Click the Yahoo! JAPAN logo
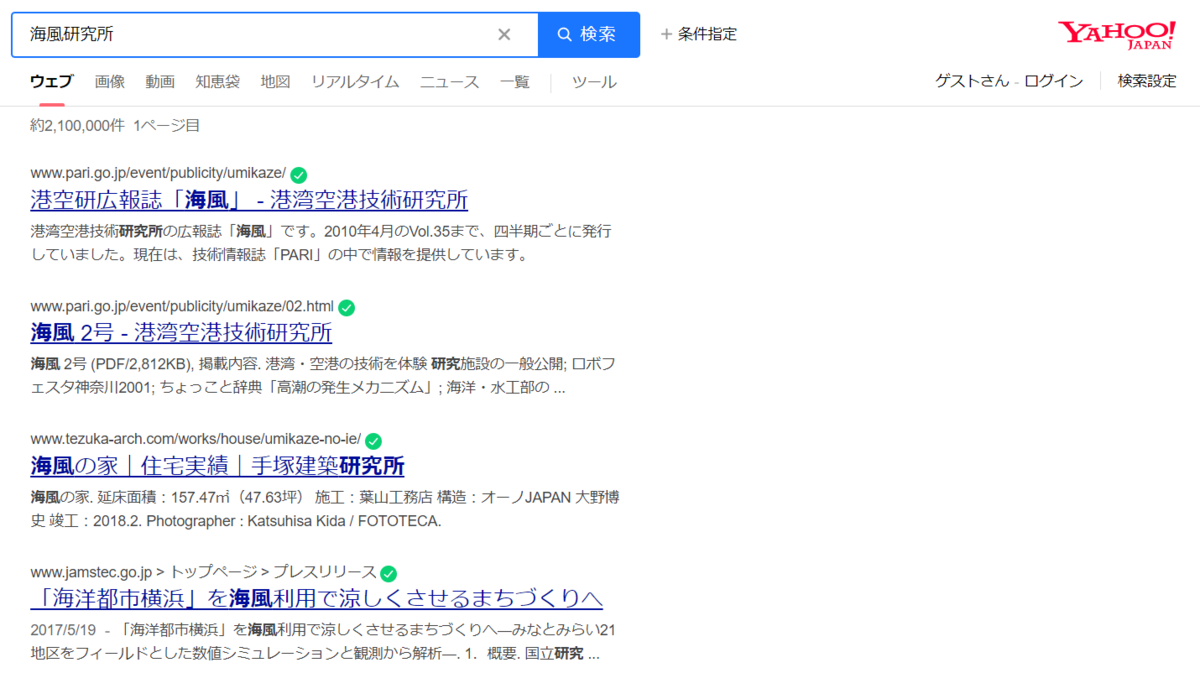 (1117, 34)
